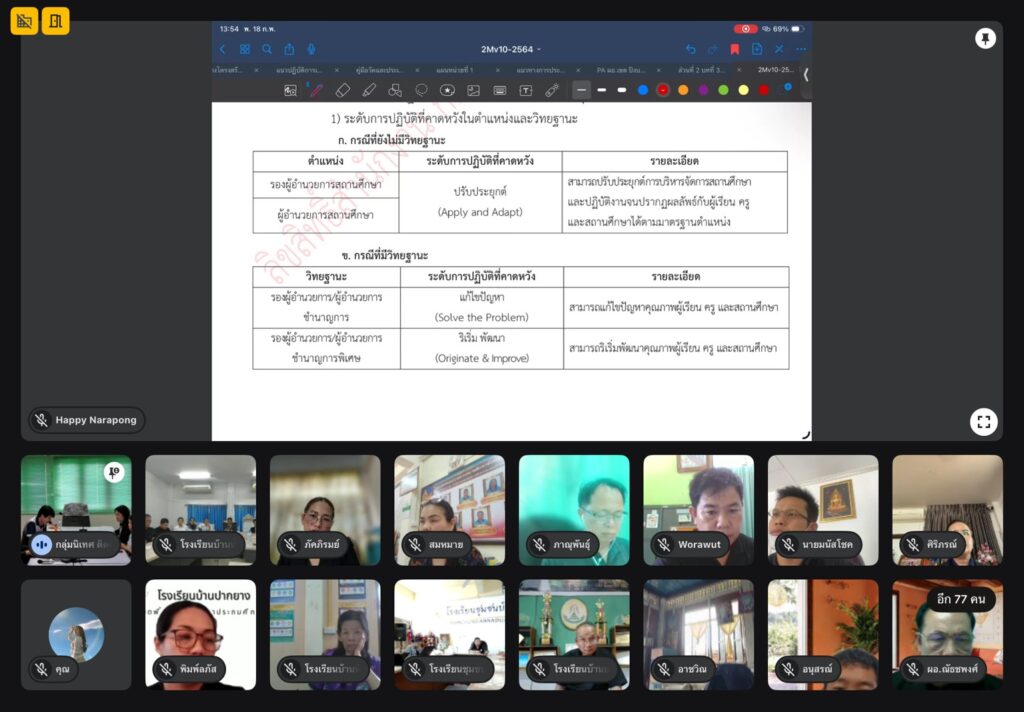Click the microphone record icon
Image resolution: width=1024 pixels, height=712 pixels.
(x=312, y=49)
